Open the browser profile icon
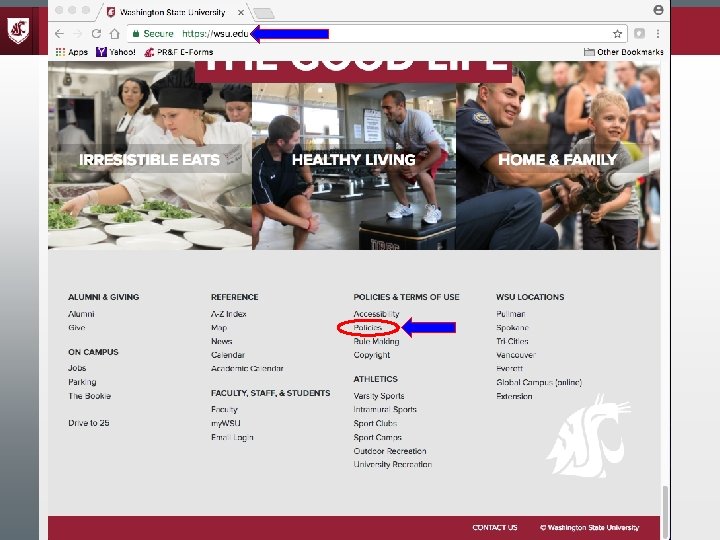Screen dimensions: 720x540 pos(658,10)
